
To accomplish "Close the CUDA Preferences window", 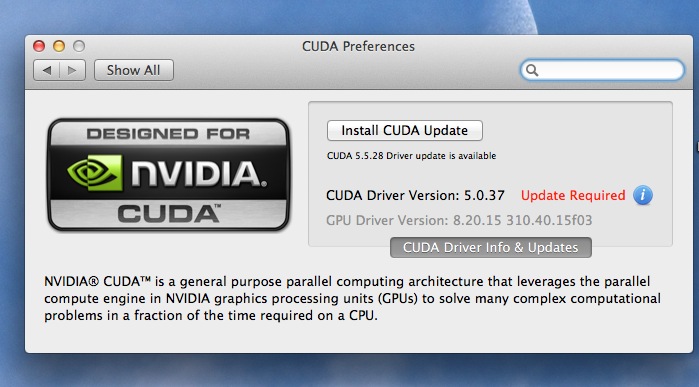I will coord(39,46).
